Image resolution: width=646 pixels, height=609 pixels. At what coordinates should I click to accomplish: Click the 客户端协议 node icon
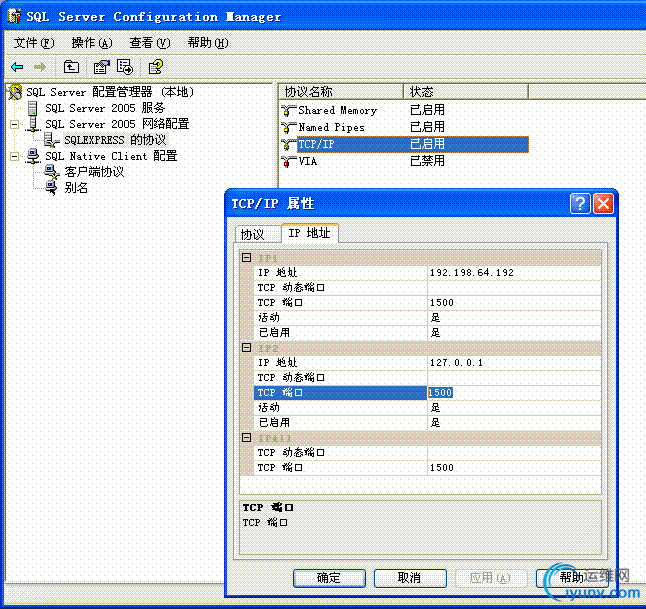(x=51, y=172)
